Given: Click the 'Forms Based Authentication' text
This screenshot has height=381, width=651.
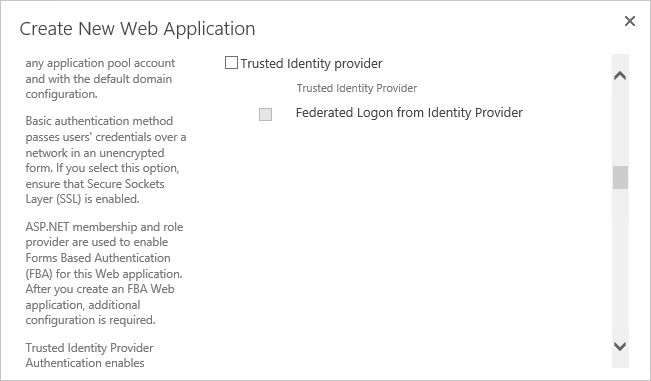Looking at the screenshot, I should 98,258.
